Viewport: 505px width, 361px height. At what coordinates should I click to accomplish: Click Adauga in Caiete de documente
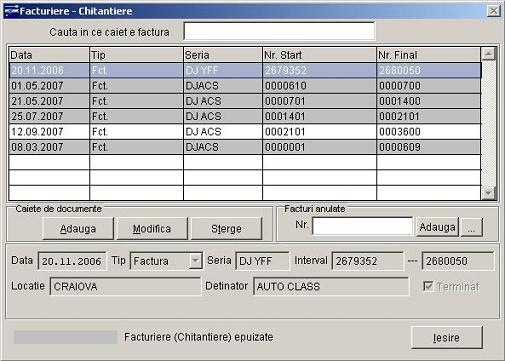[x=78, y=229]
